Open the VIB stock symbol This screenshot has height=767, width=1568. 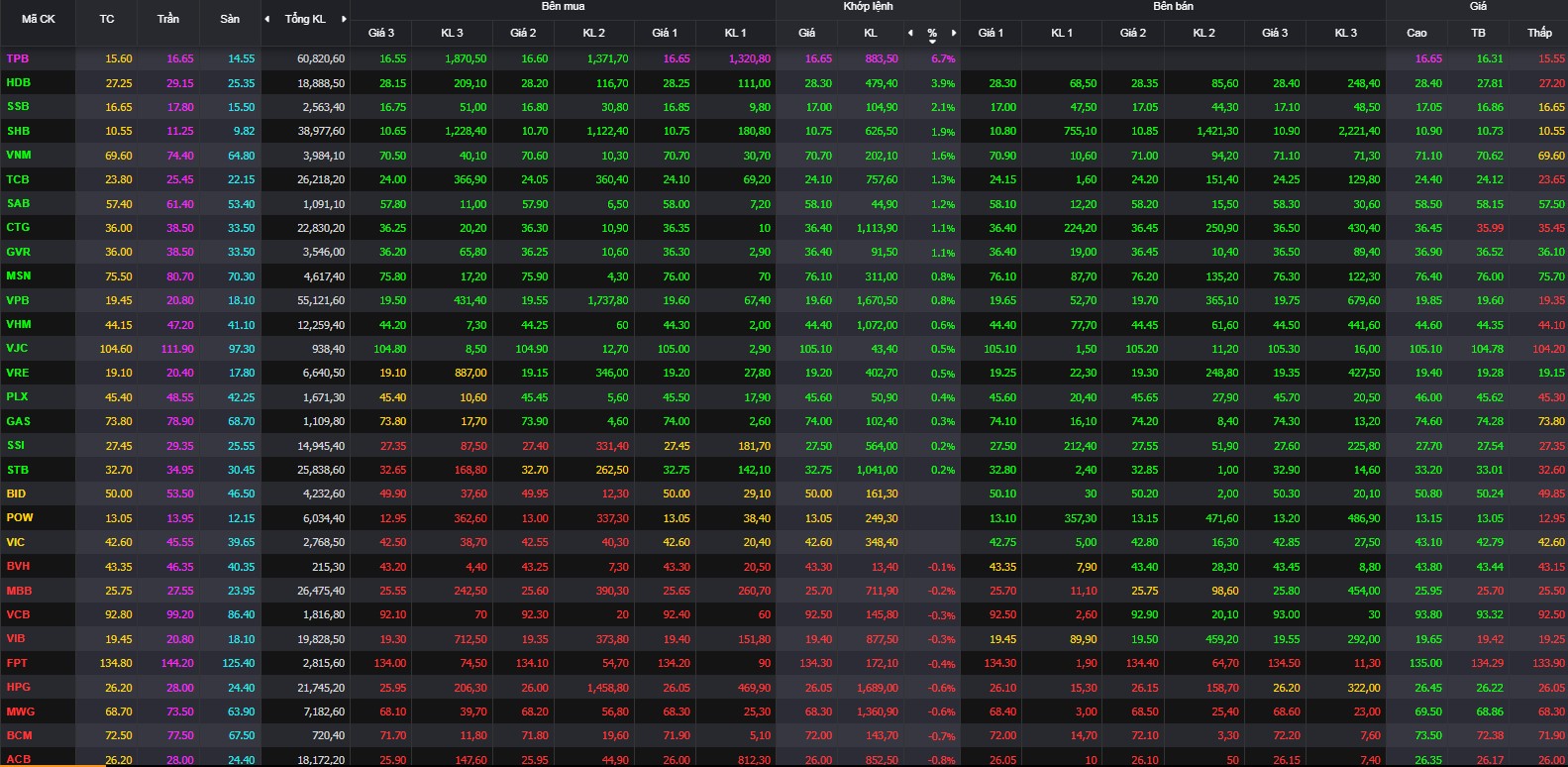[x=16, y=639]
